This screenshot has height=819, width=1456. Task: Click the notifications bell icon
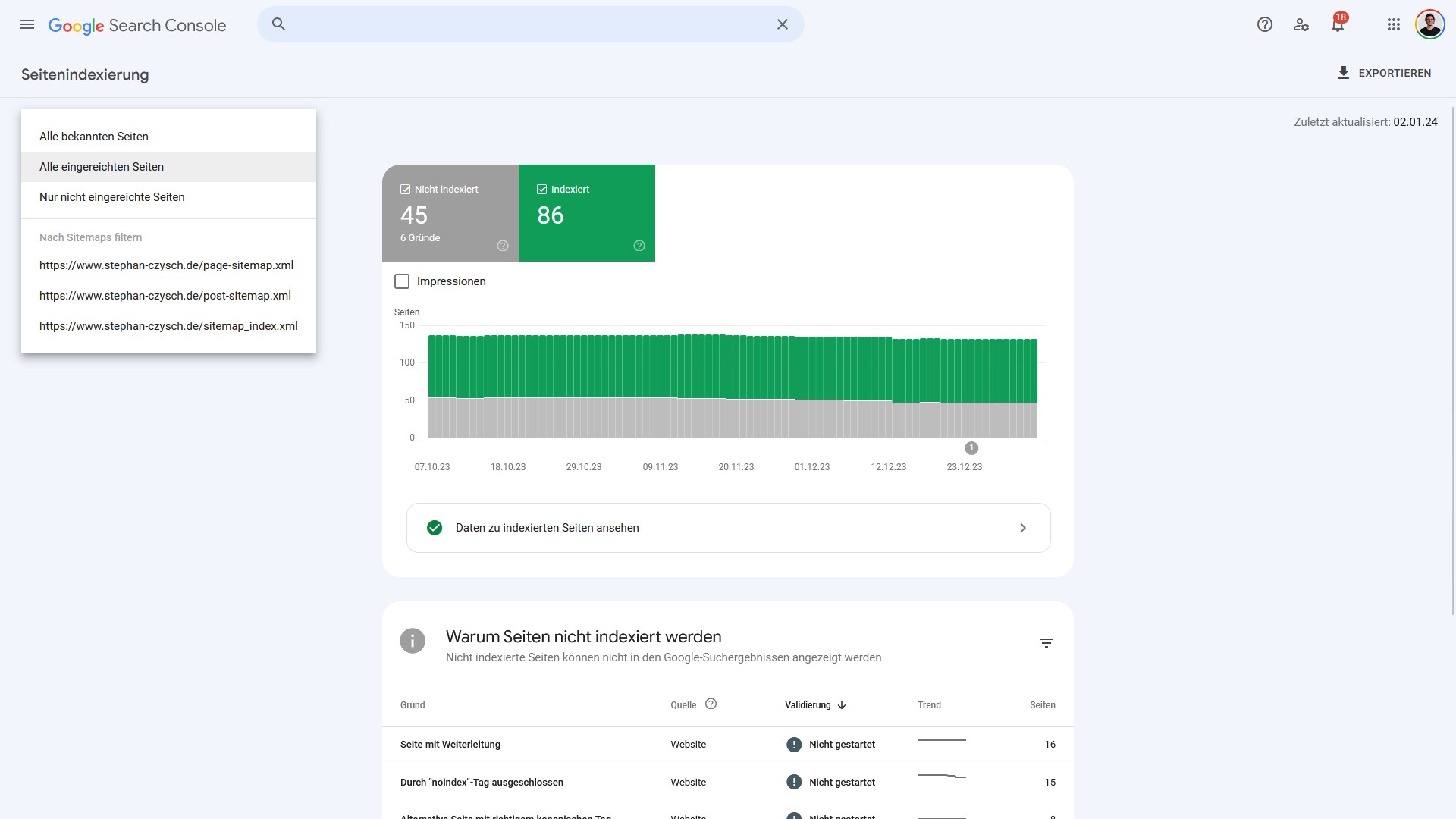click(1337, 24)
